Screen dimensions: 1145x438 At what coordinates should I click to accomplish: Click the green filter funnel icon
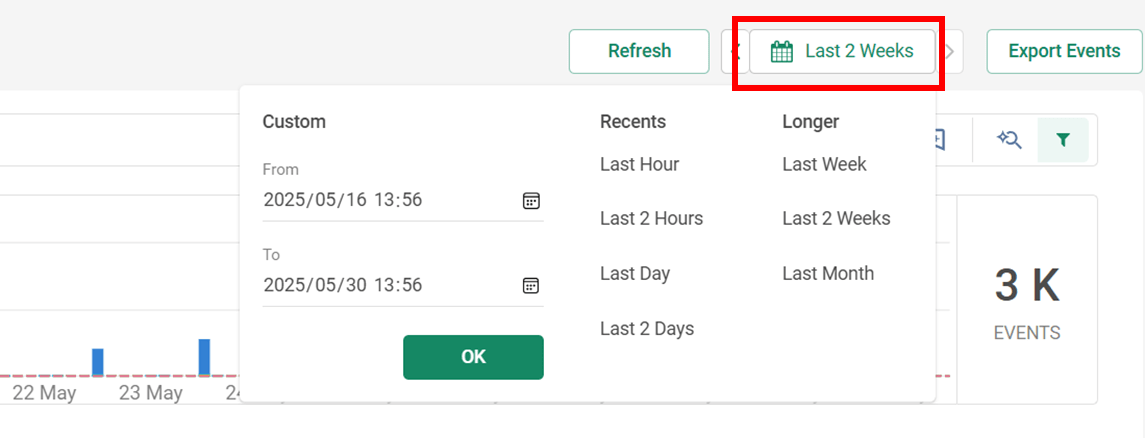[1063, 139]
